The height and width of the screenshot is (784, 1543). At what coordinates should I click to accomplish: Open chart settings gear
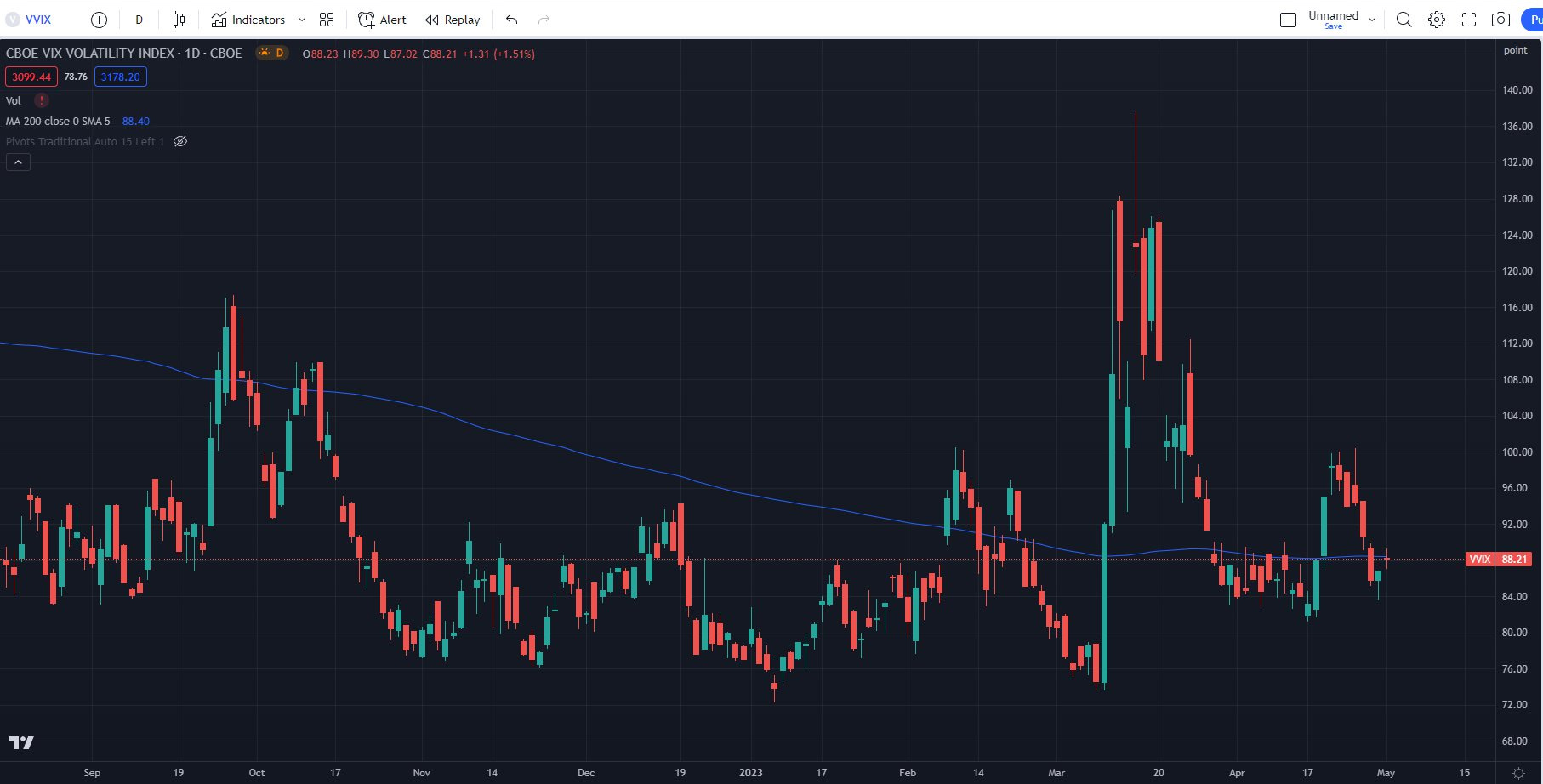click(x=1437, y=20)
